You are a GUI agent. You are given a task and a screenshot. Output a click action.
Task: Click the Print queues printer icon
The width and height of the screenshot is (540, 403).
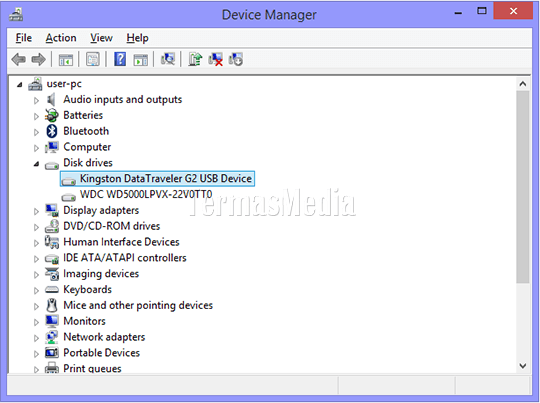52,368
